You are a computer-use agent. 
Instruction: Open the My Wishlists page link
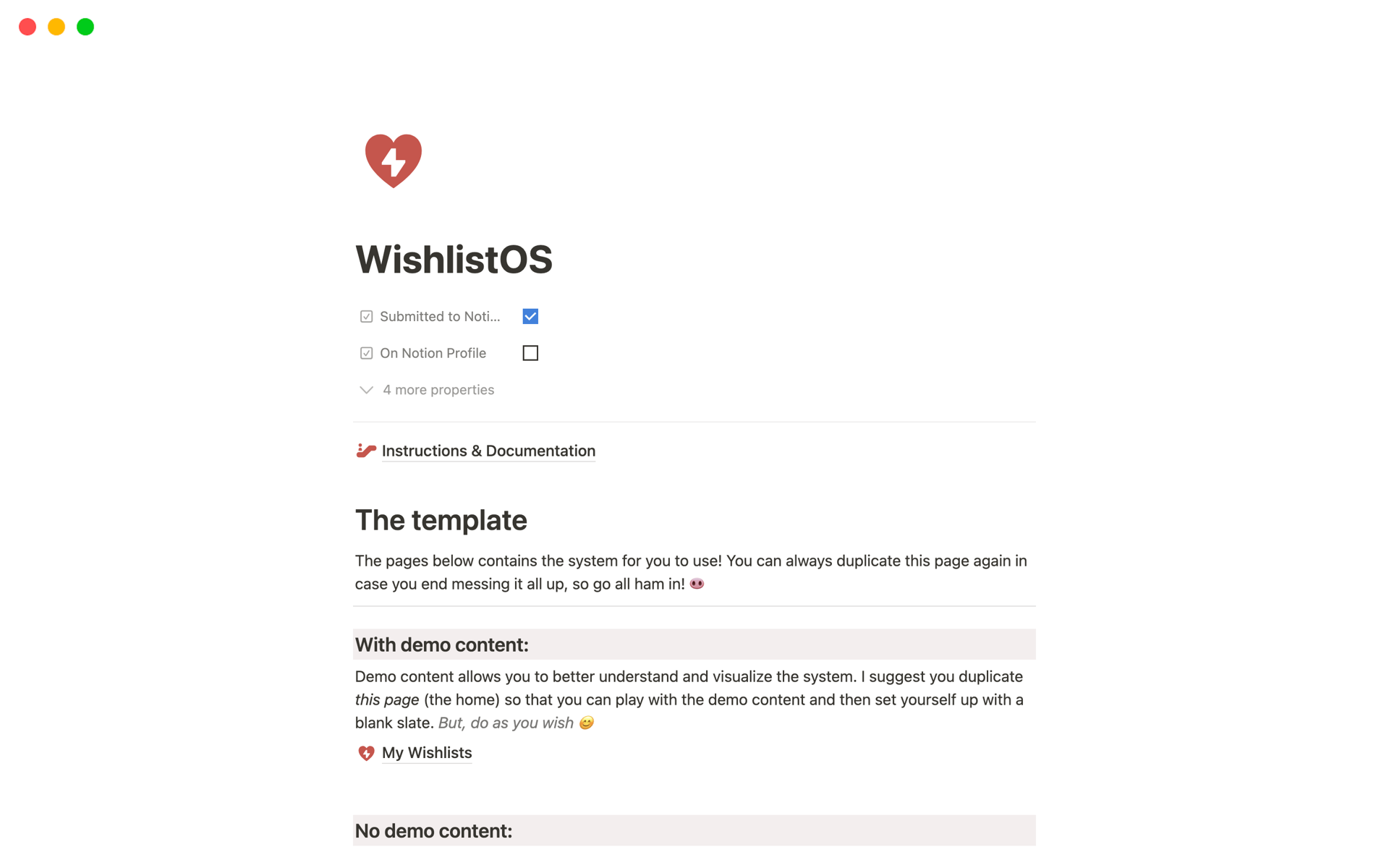(x=426, y=752)
